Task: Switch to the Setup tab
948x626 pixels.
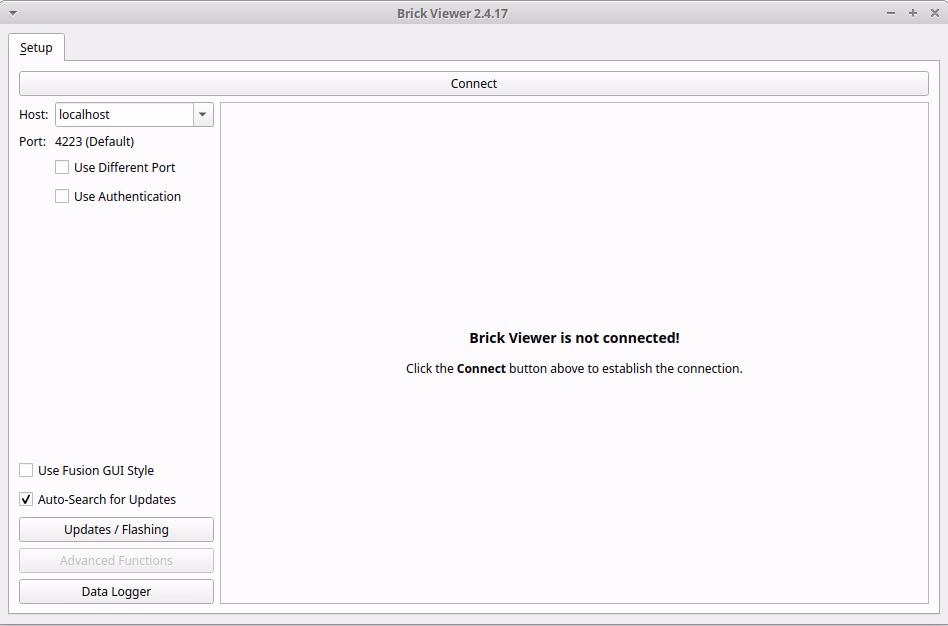Action: pos(37,48)
